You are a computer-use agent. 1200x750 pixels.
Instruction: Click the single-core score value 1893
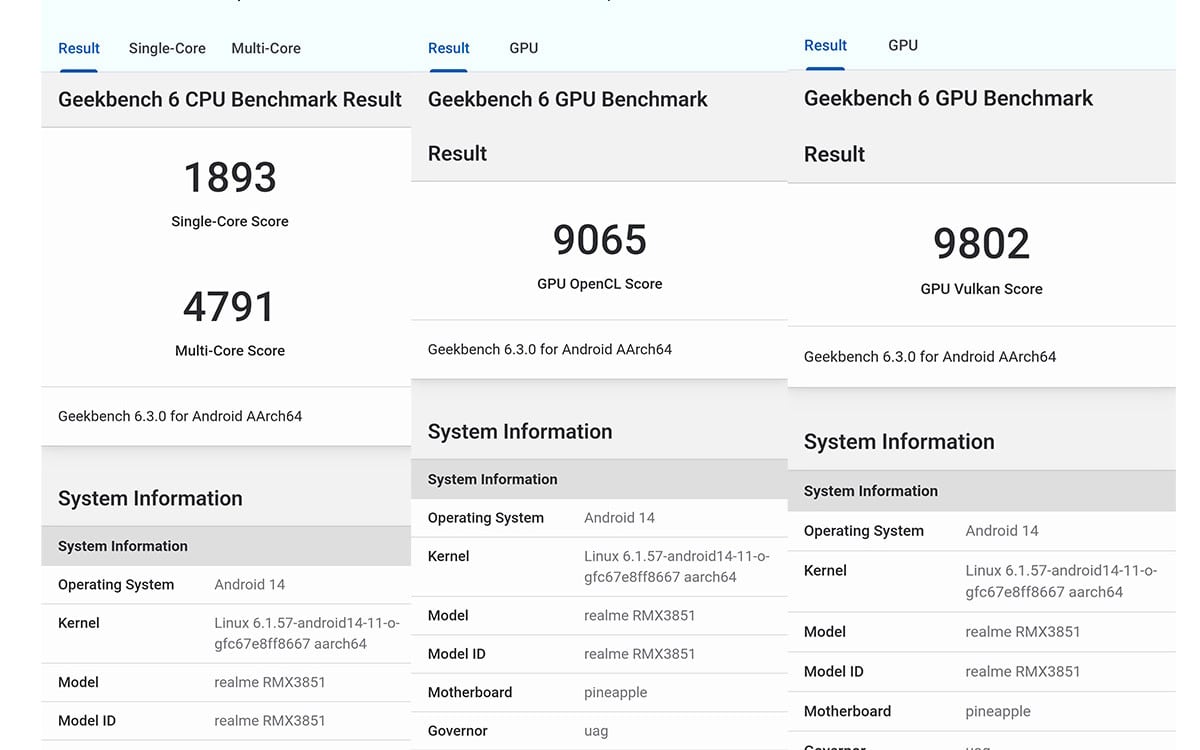(x=230, y=178)
